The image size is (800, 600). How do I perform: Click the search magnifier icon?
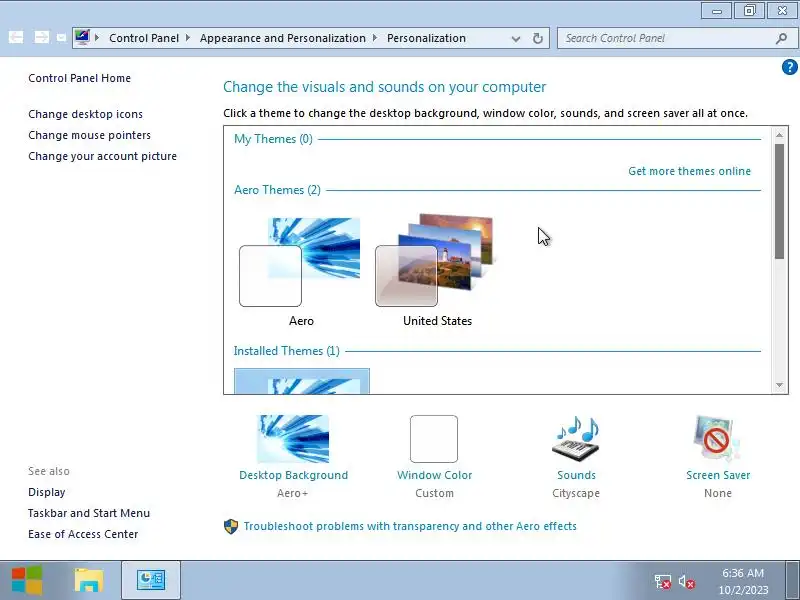pos(781,38)
